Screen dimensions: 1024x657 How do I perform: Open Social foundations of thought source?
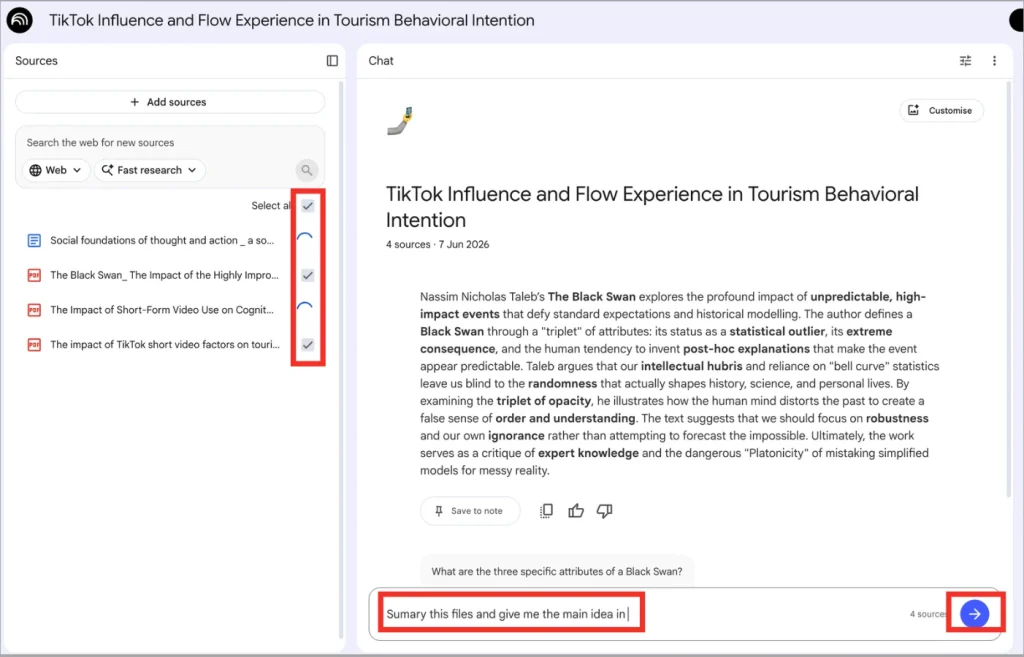coord(162,240)
